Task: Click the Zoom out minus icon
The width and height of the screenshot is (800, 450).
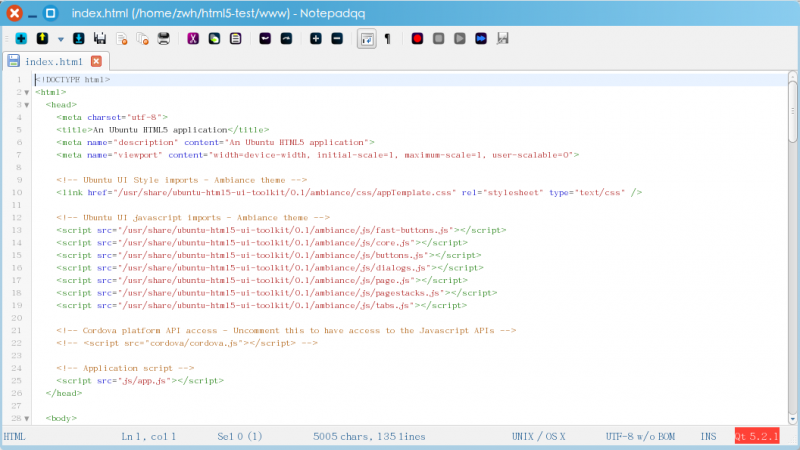Action: point(336,38)
